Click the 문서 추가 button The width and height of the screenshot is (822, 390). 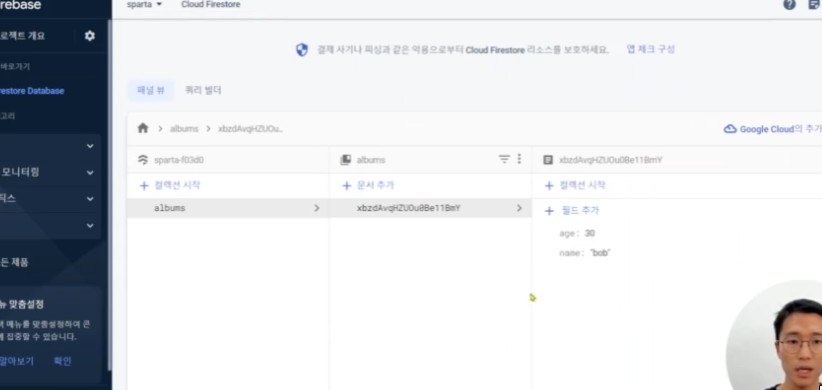[375, 186]
